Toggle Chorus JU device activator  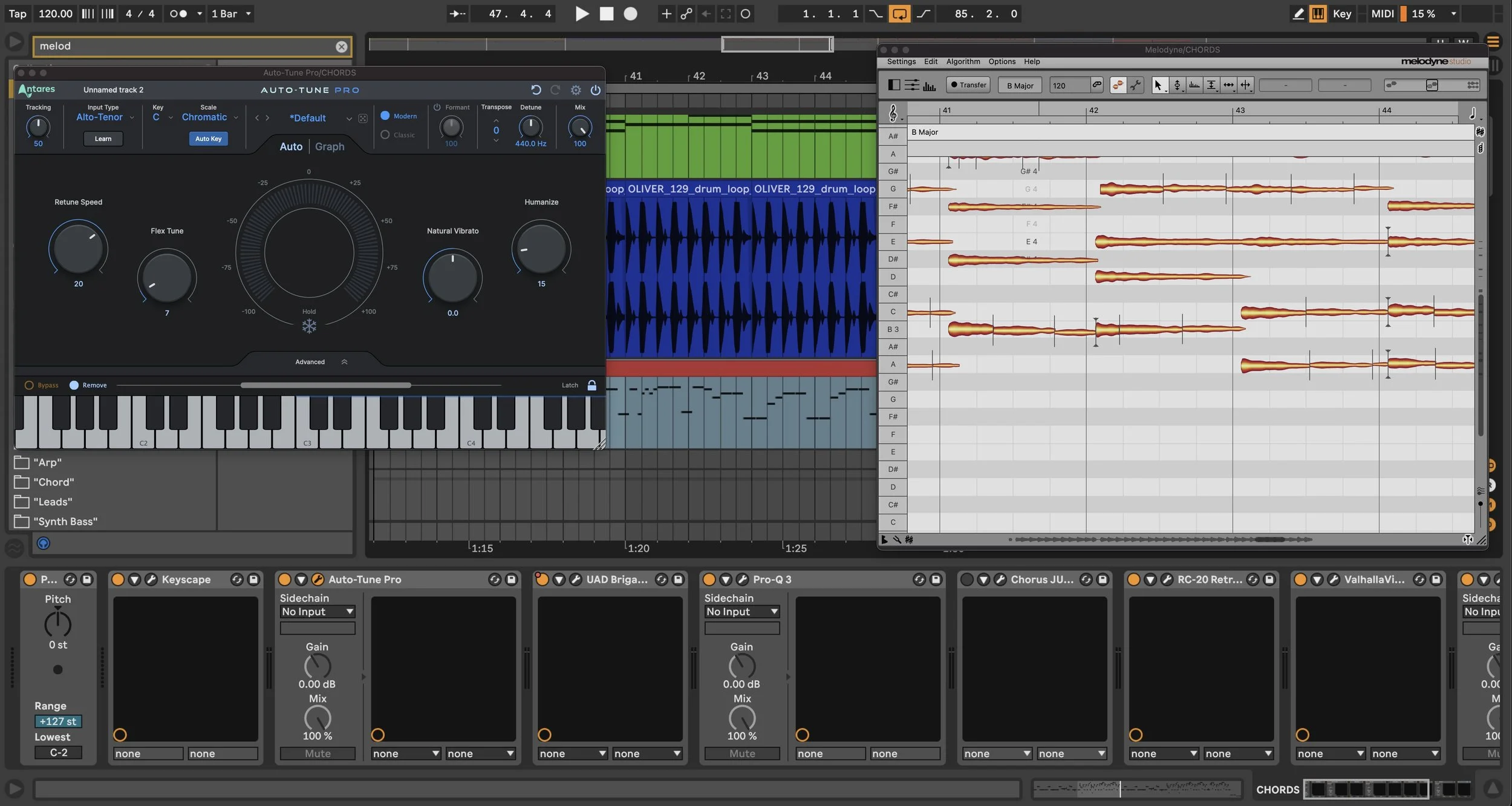967,580
